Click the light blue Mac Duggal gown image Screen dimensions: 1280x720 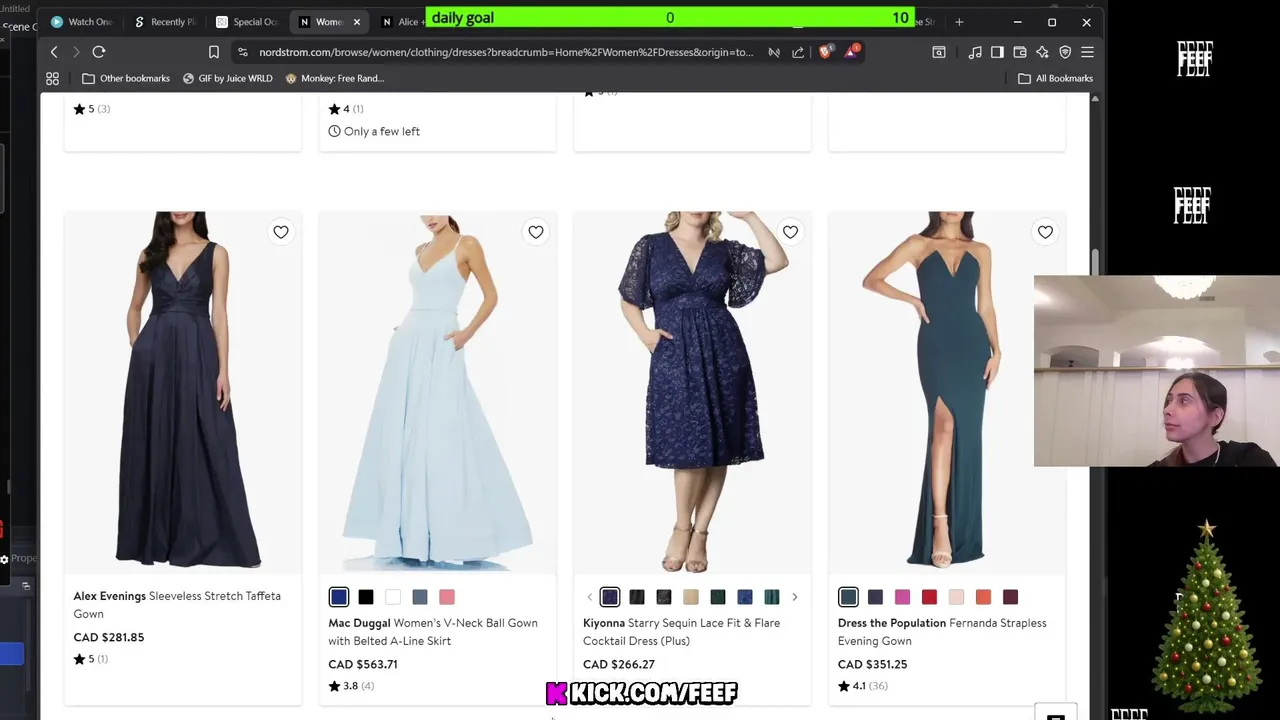pos(437,391)
